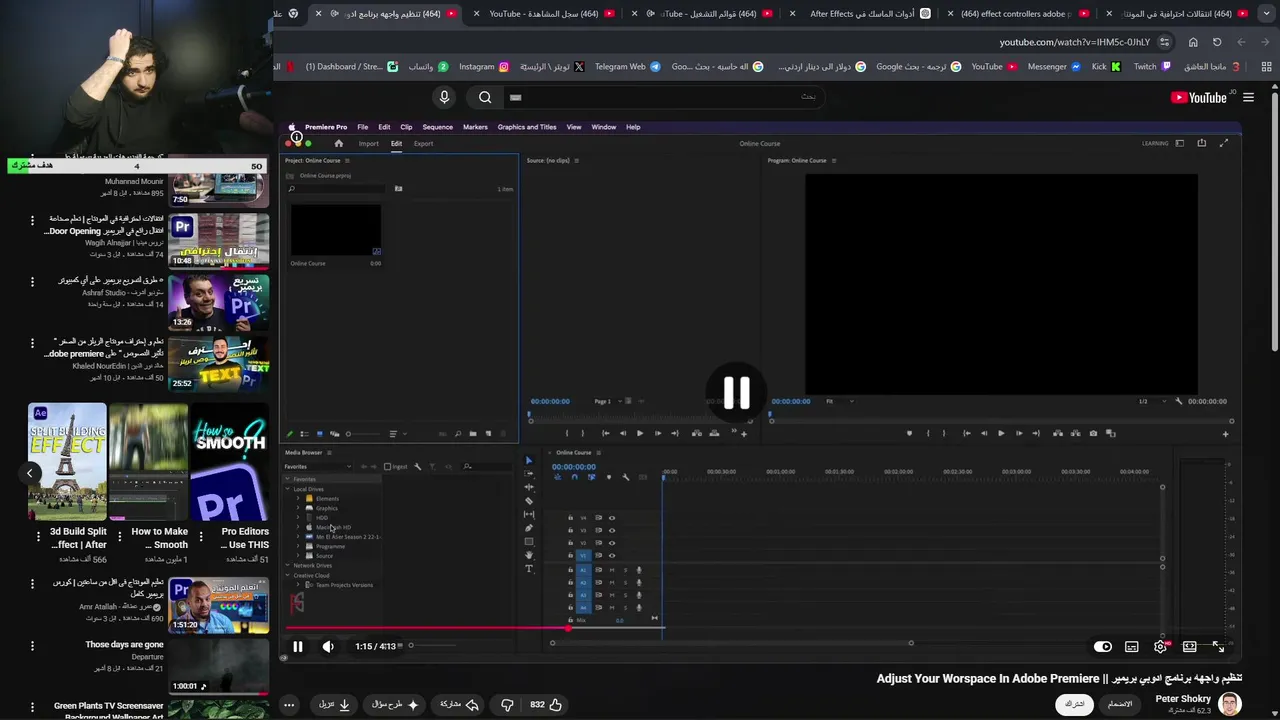The image size is (1280, 720).
Task: Expand the Elements folder
Action: (298, 499)
